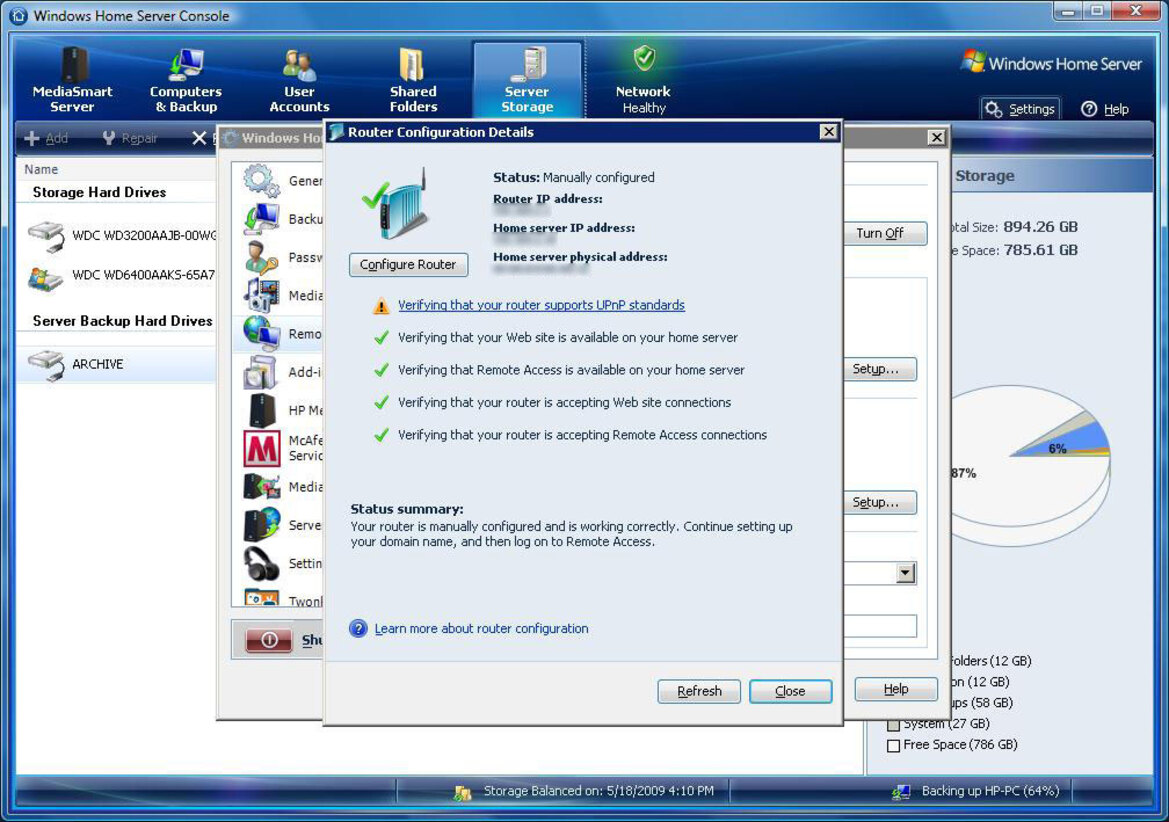Click Web site available green checkmark

click(x=381, y=338)
